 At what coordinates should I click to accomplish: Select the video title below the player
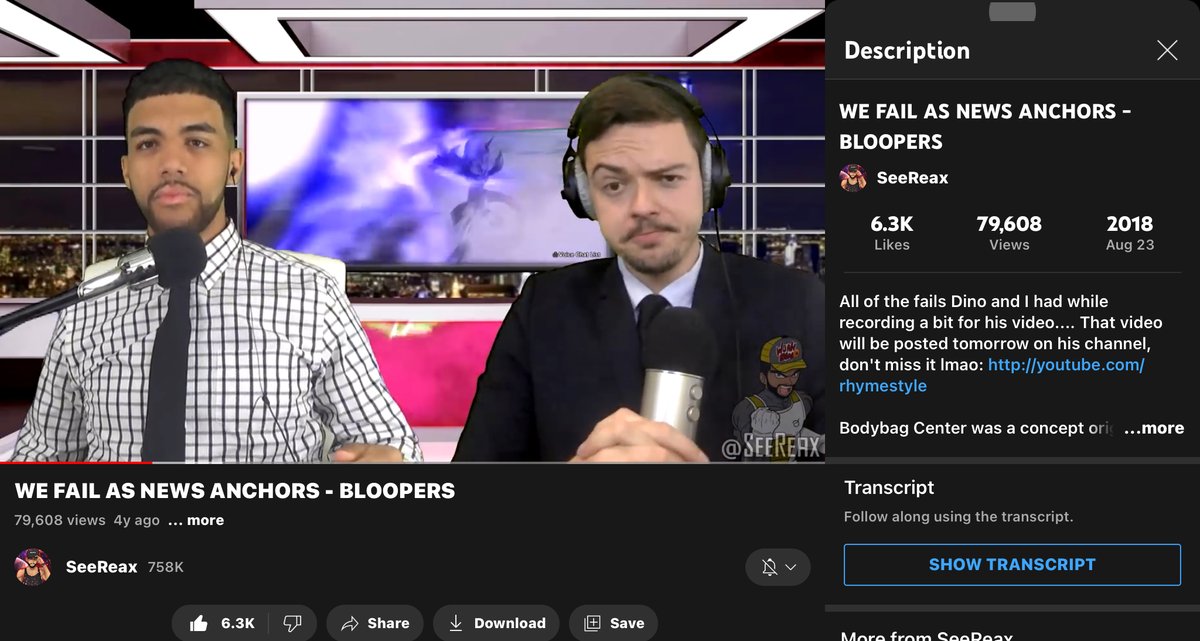[x=235, y=491]
